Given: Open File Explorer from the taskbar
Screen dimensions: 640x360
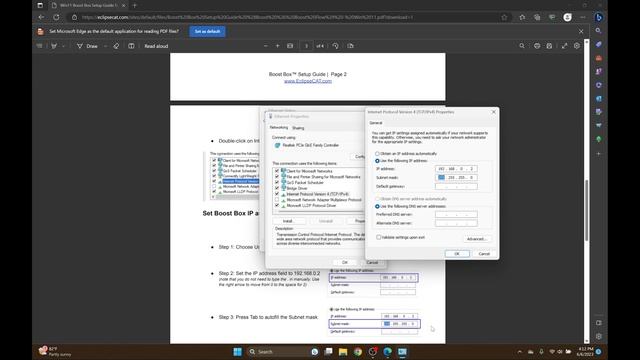Looking at the screenshot, I should 343,351.
